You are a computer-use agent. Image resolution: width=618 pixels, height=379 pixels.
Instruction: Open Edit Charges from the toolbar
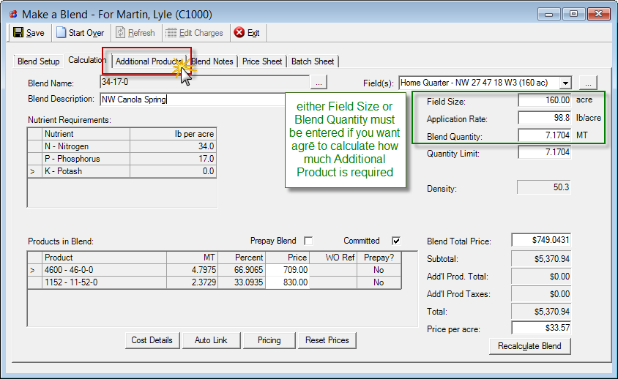[194, 33]
